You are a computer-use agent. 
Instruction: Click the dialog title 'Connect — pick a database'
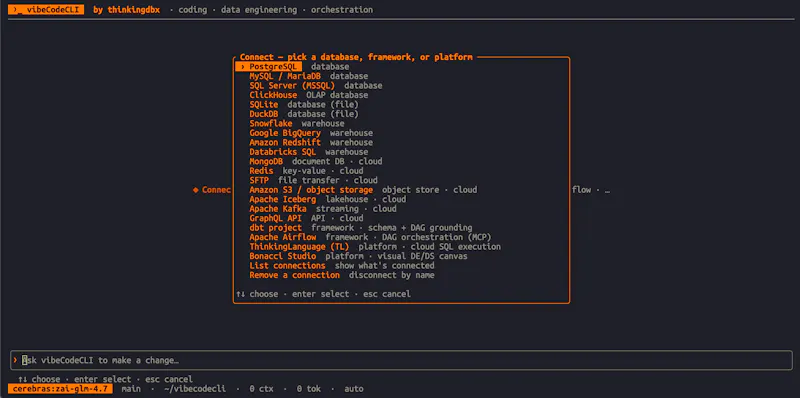pyautogui.click(x=356, y=57)
